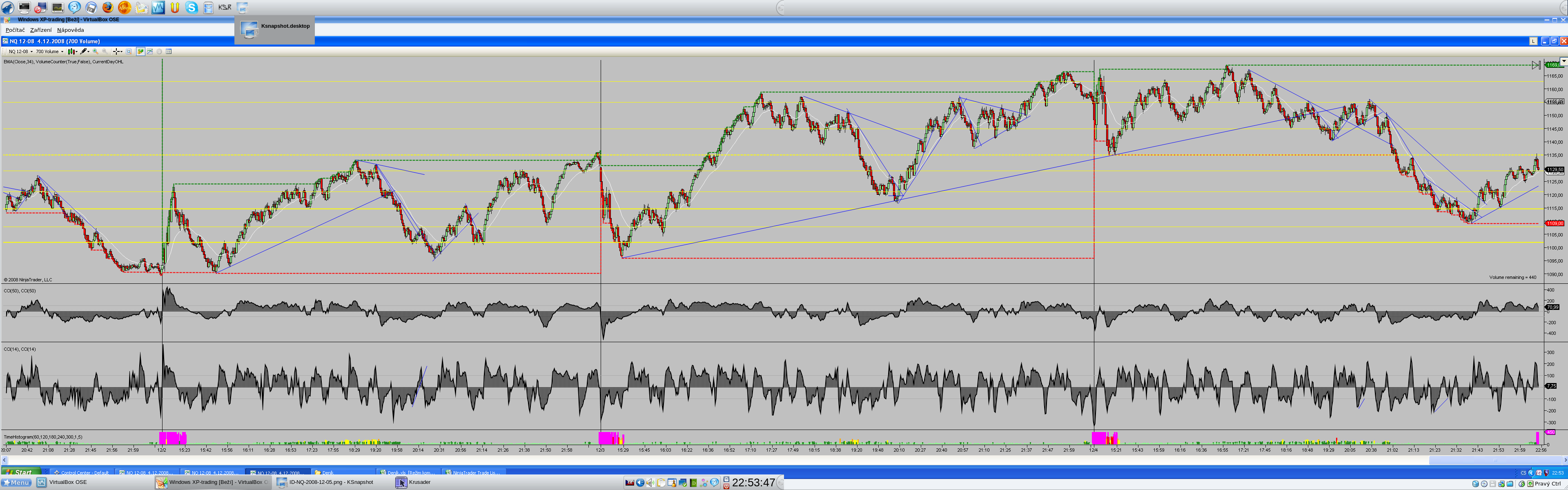Click the scroll-to-latest-bar arrow on chart
The height and width of the screenshot is (490, 1568).
(x=1536, y=65)
